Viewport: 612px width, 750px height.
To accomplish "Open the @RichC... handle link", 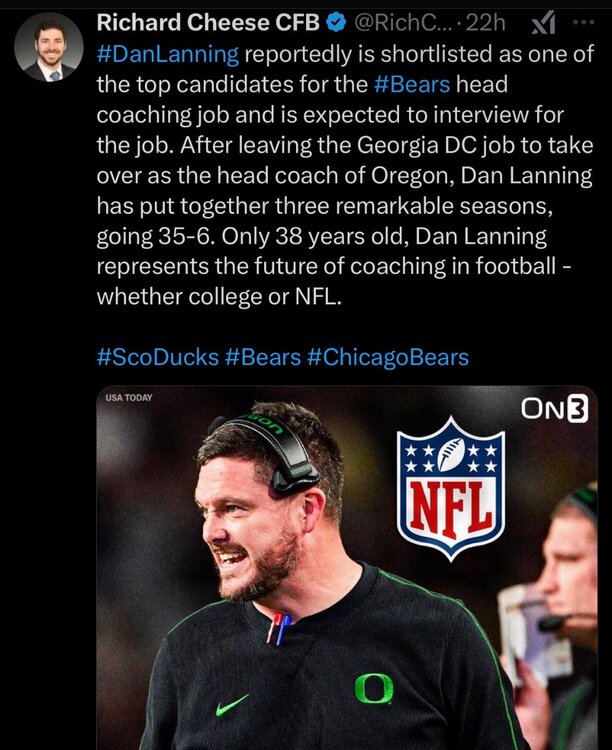I will coord(392,21).
